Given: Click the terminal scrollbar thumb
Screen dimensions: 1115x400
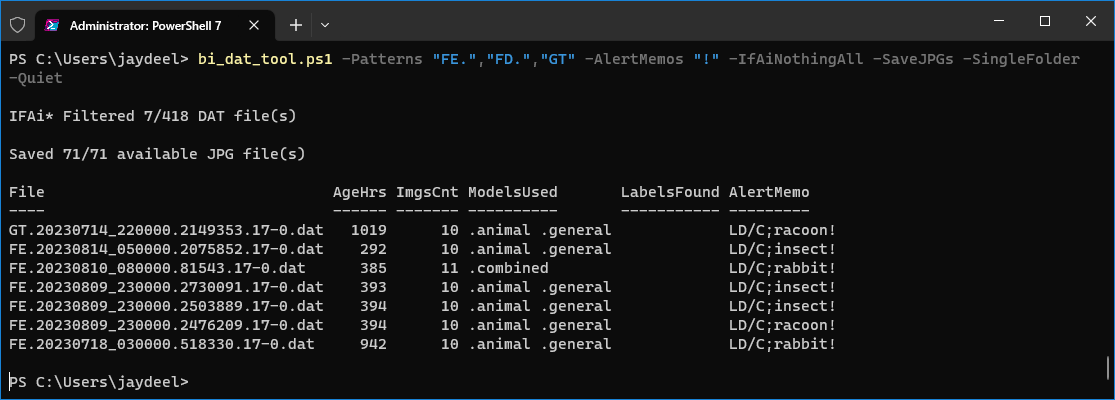Looking at the screenshot, I should [x=1108, y=369].
